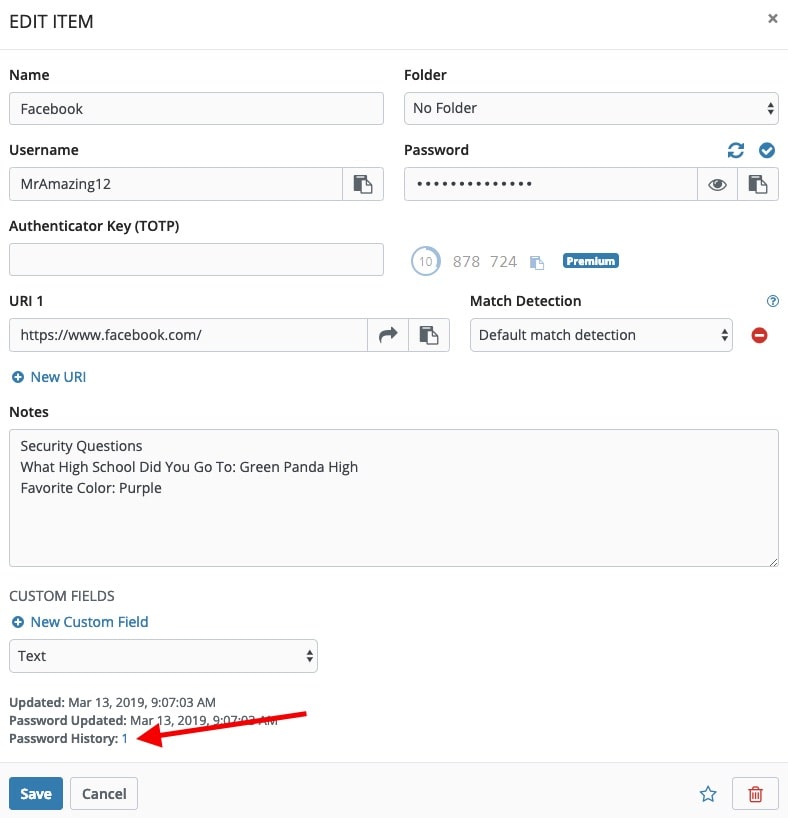The height and width of the screenshot is (818, 788).
Task: Delete this item with trash icon
Action: coord(755,793)
